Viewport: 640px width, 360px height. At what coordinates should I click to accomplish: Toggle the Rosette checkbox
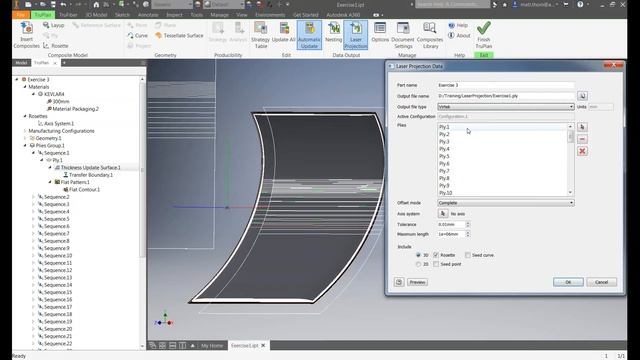pos(436,255)
